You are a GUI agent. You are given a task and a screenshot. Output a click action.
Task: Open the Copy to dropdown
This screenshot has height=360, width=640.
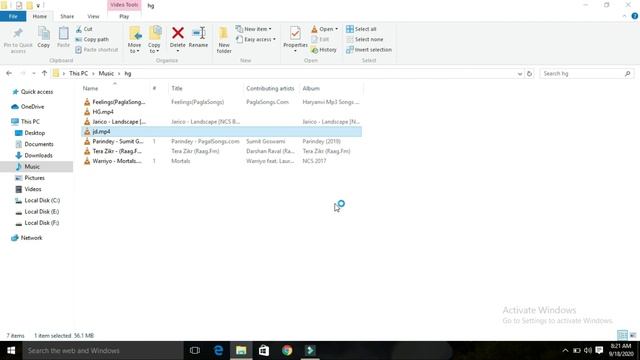154,40
